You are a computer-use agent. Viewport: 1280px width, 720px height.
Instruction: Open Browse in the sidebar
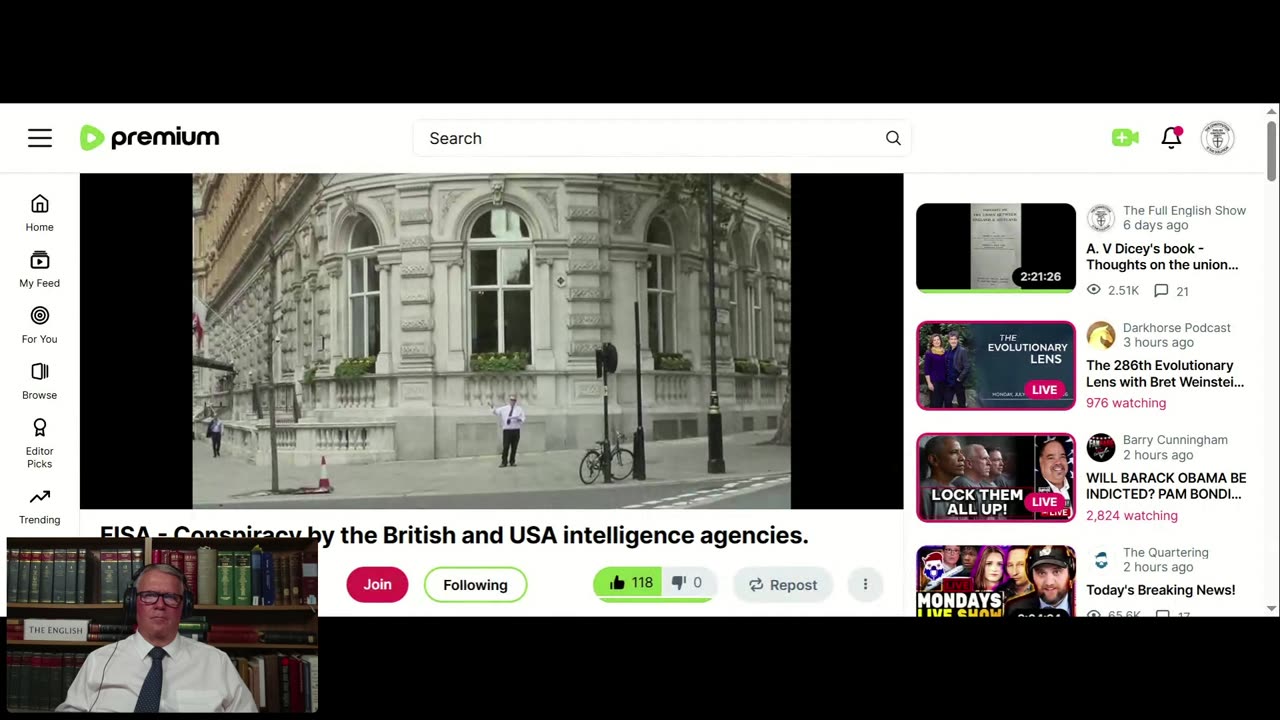(40, 381)
